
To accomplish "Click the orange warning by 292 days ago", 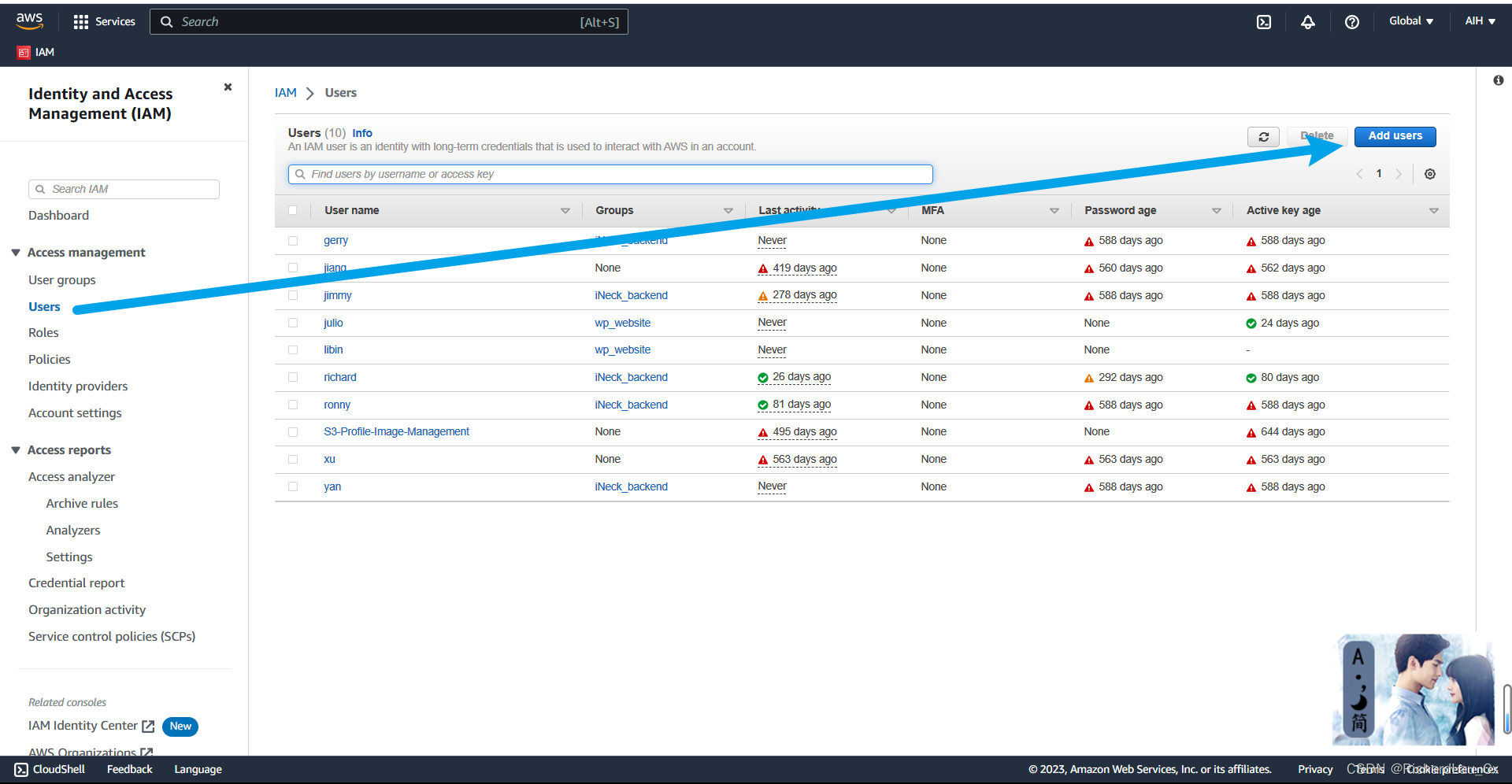I will pos(1089,379).
